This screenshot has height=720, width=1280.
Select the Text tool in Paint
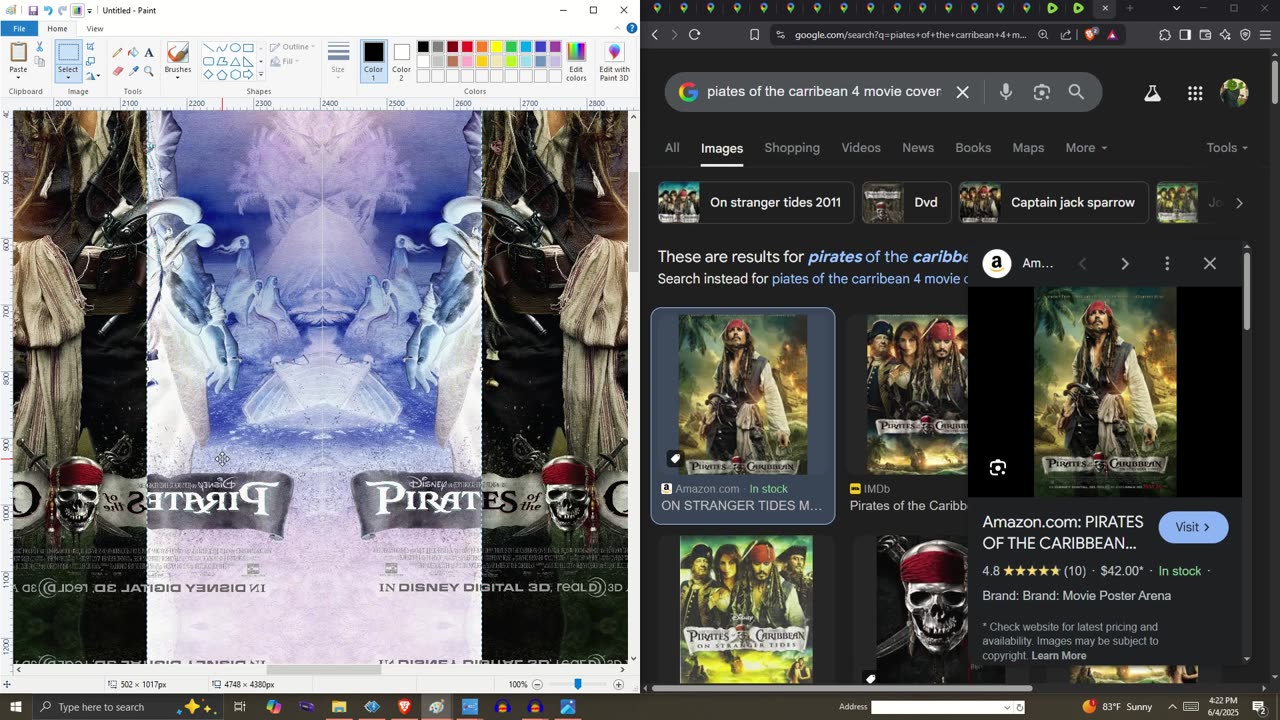149,52
